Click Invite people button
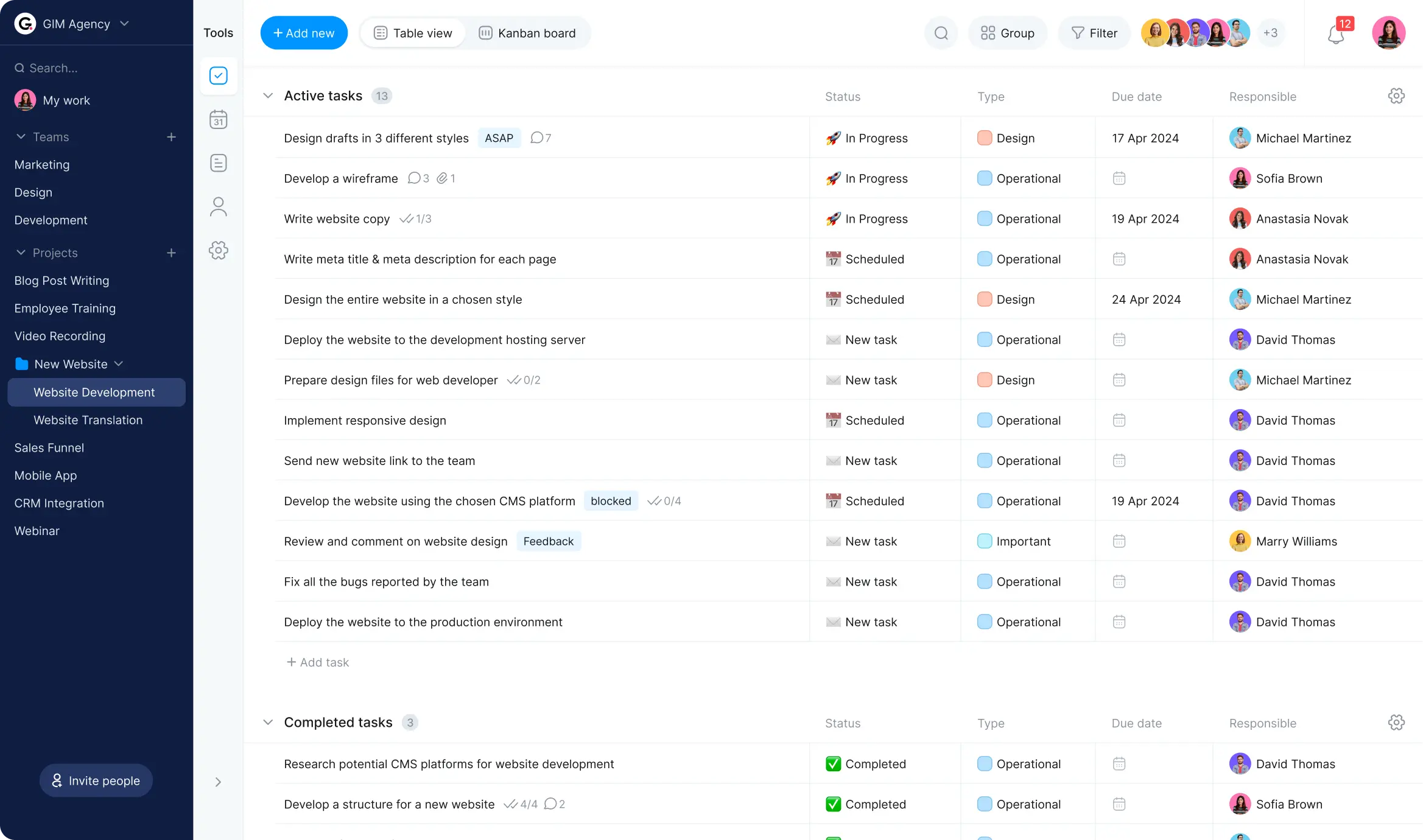Viewport: 1423px width, 840px height. 96,780
